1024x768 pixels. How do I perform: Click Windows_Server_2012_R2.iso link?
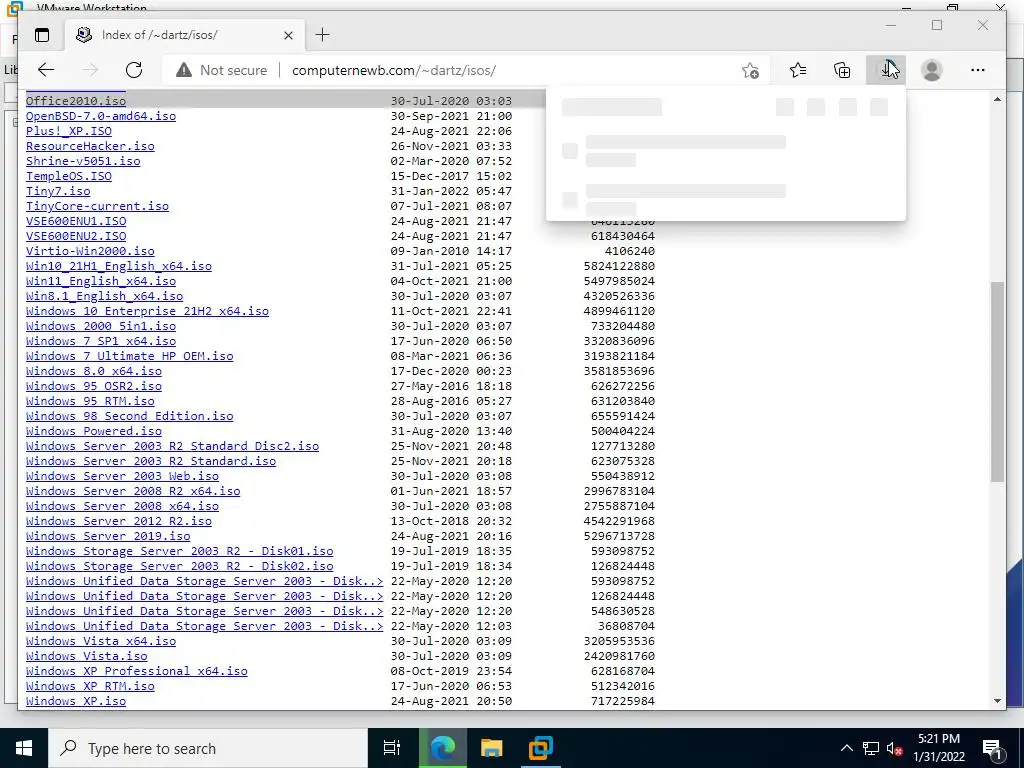point(119,521)
